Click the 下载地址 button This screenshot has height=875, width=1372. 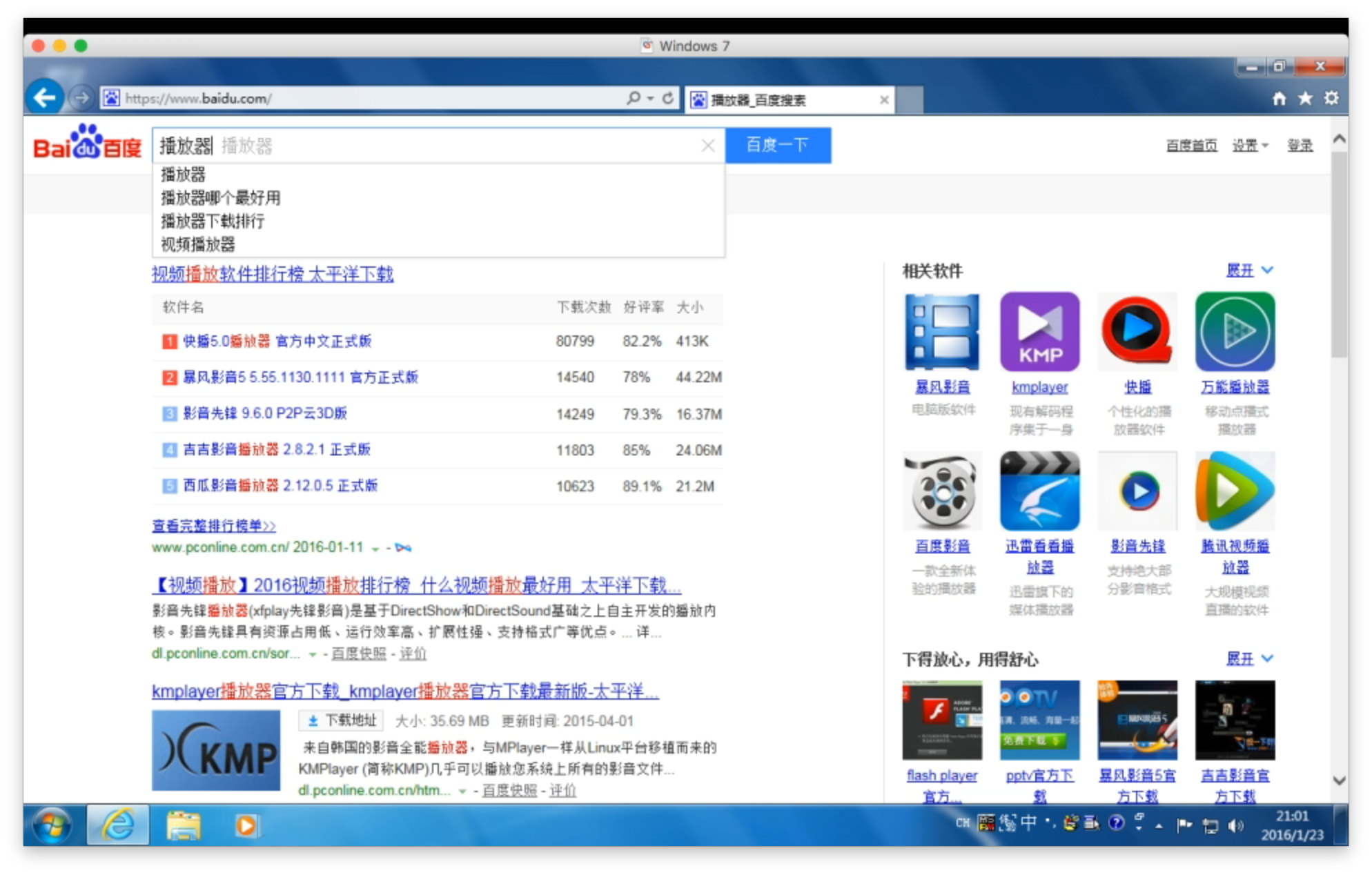pos(342,720)
